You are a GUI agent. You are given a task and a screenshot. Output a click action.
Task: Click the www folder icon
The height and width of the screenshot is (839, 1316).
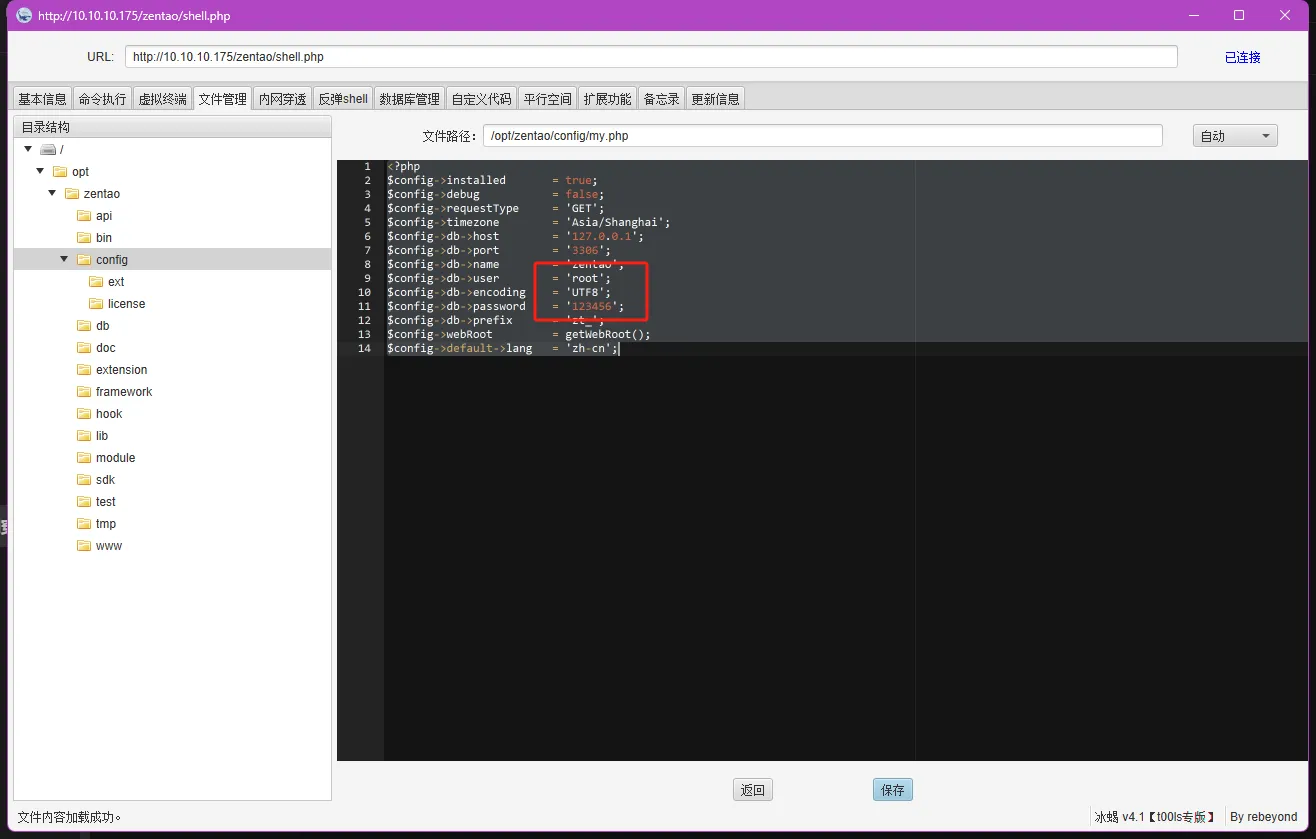click(x=84, y=546)
